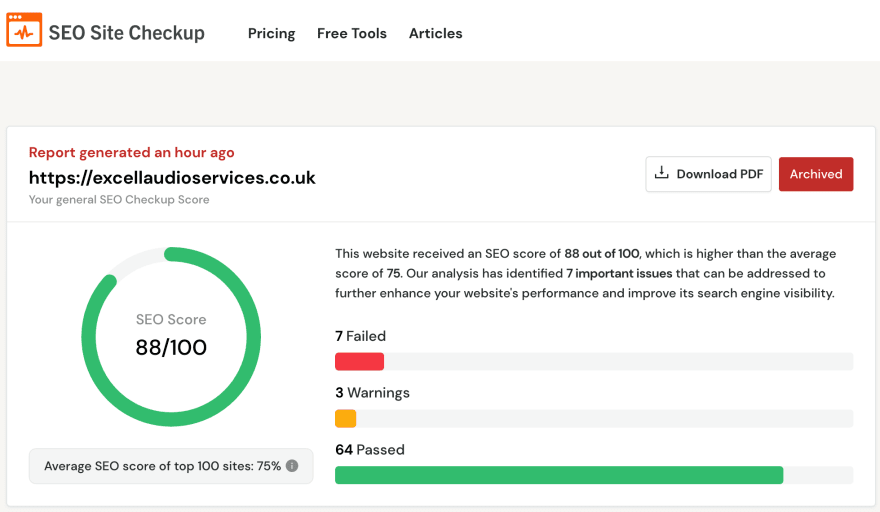The image size is (880, 512).
Task: Click the '7 Failed' label
Action: (360, 336)
